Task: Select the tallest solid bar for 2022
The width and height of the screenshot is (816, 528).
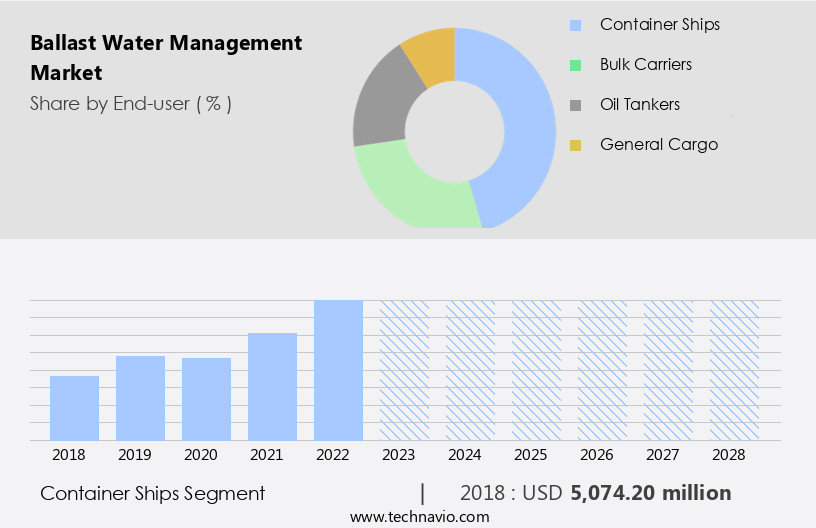Action: tap(338, 370)
